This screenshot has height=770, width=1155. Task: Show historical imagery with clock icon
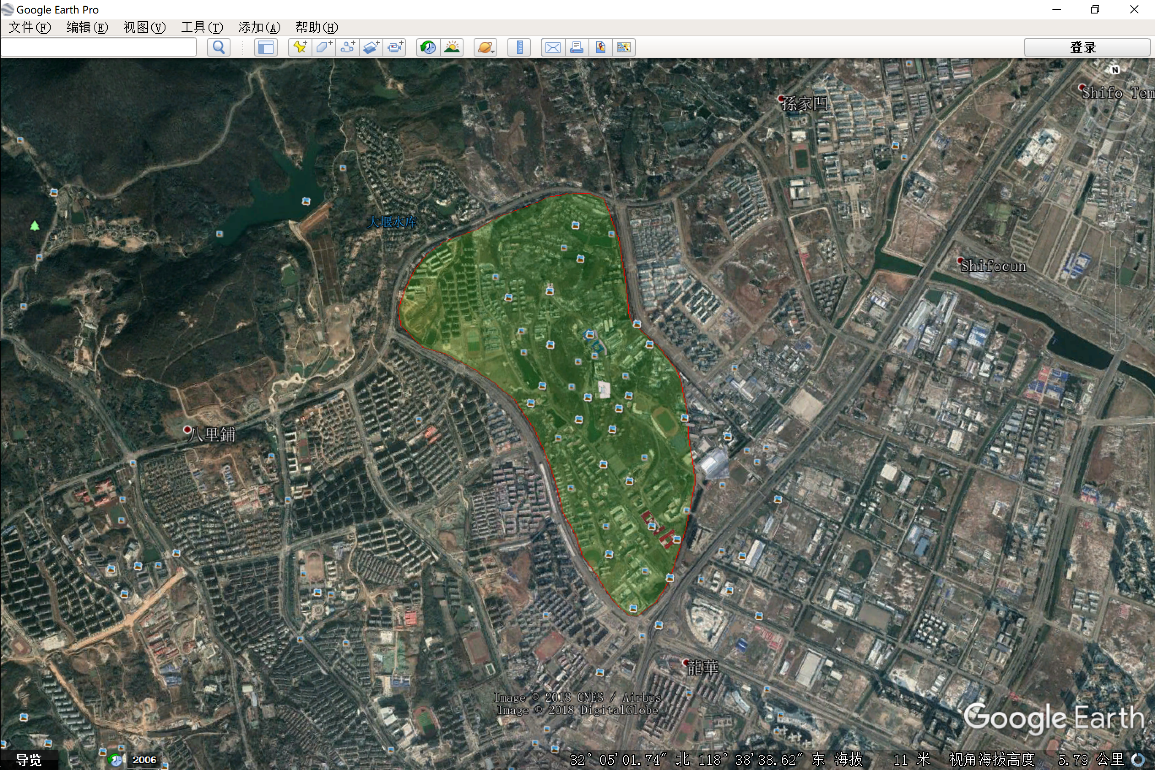[x=428, y=47]
